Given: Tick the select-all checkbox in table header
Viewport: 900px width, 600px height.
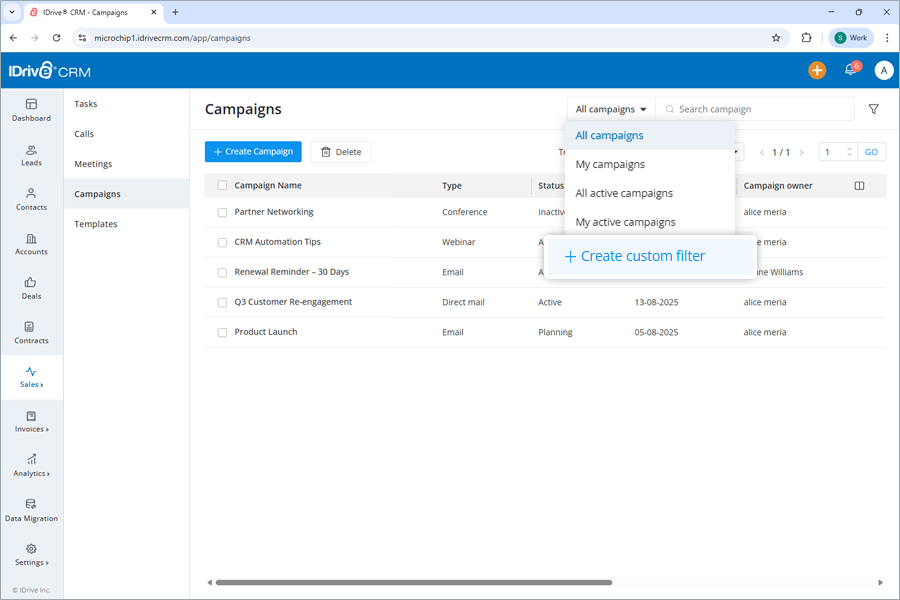Looking at the screenshot, I should coord(221,185).
